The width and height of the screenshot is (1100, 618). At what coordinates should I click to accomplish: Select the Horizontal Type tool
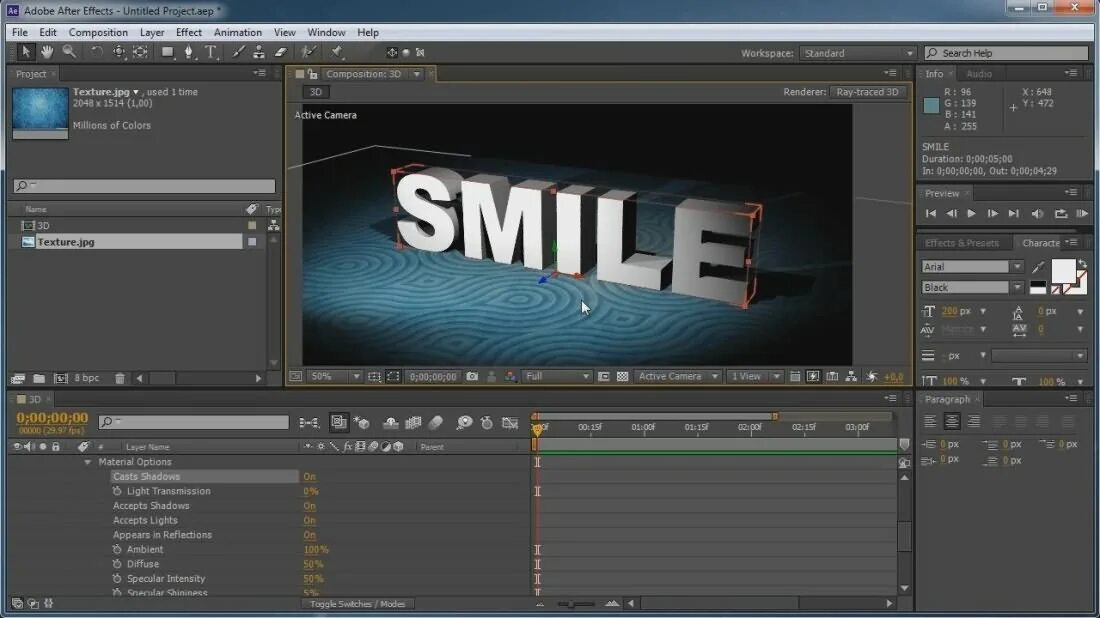210,52
